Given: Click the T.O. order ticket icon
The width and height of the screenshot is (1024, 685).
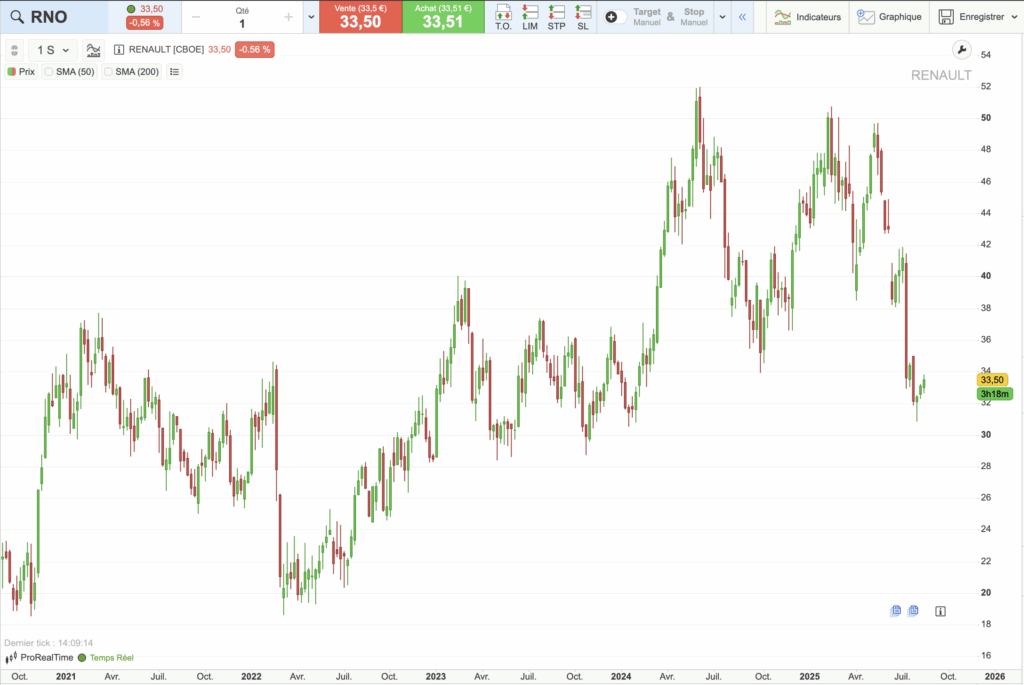Looking at the screenshot, I should click(503, 16).
